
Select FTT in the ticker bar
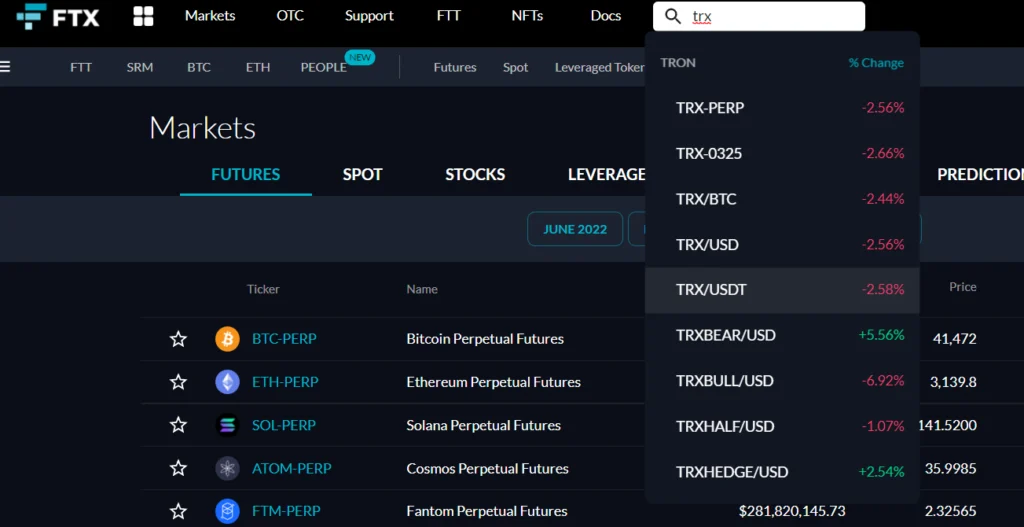point(81,67)
